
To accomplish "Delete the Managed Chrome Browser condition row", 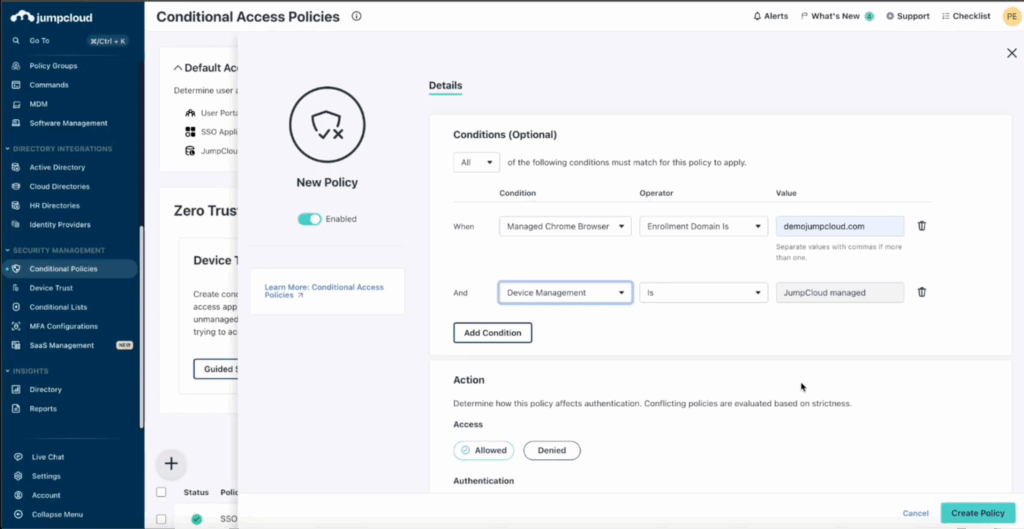I will (921, 226).
